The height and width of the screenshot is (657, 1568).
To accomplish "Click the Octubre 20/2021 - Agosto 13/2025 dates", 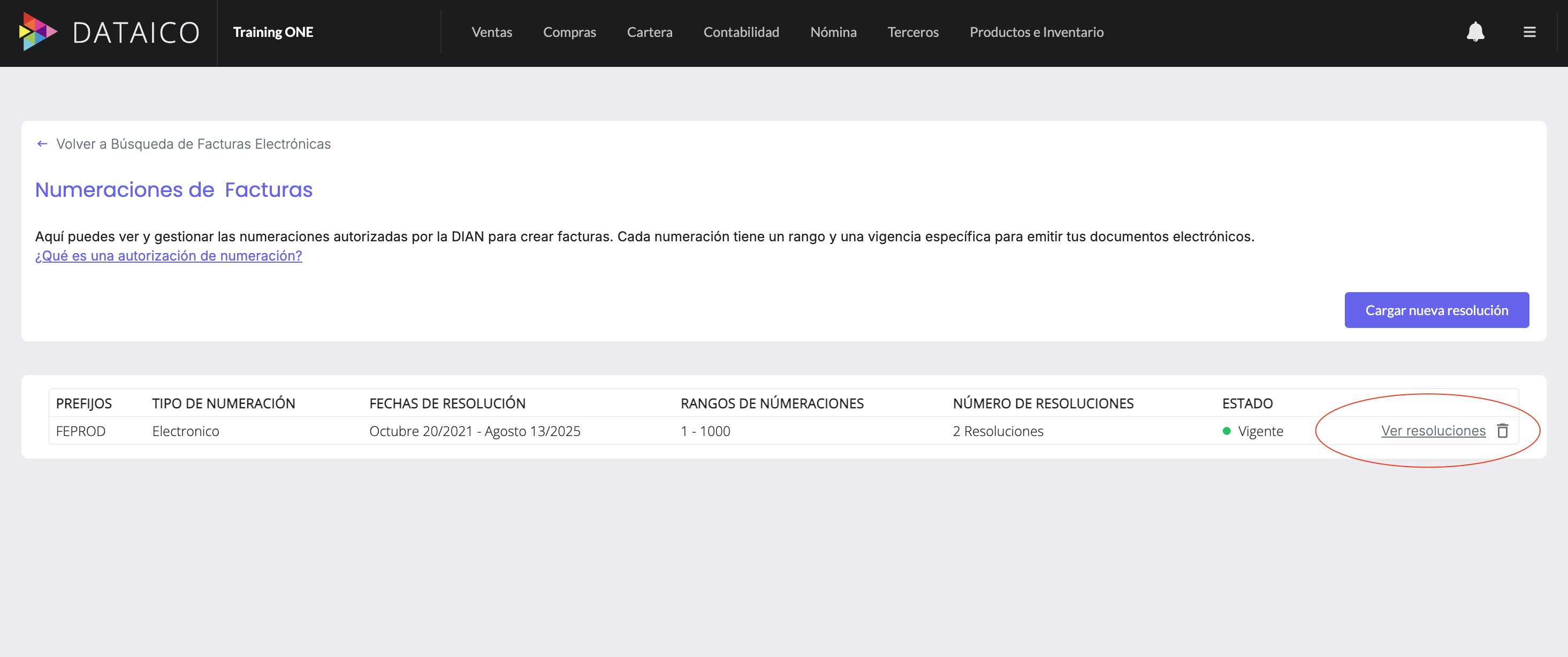I will 475,431.
